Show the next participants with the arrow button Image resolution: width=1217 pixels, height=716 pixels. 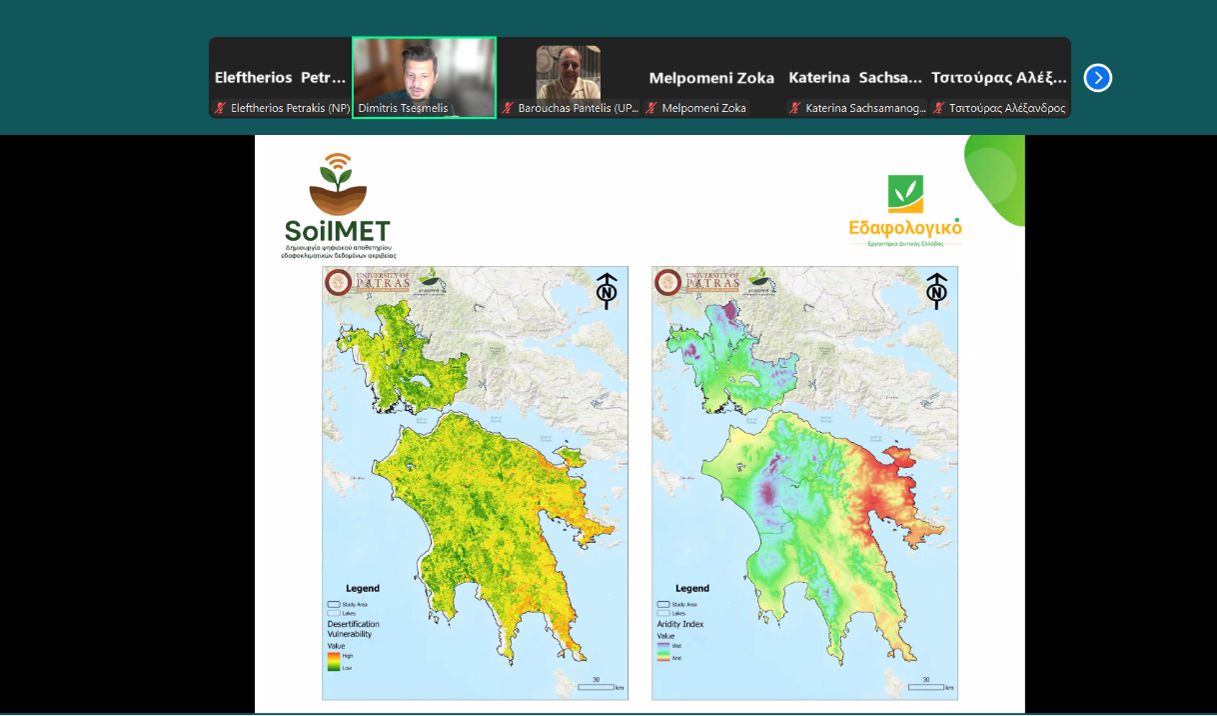point(1097,77)
